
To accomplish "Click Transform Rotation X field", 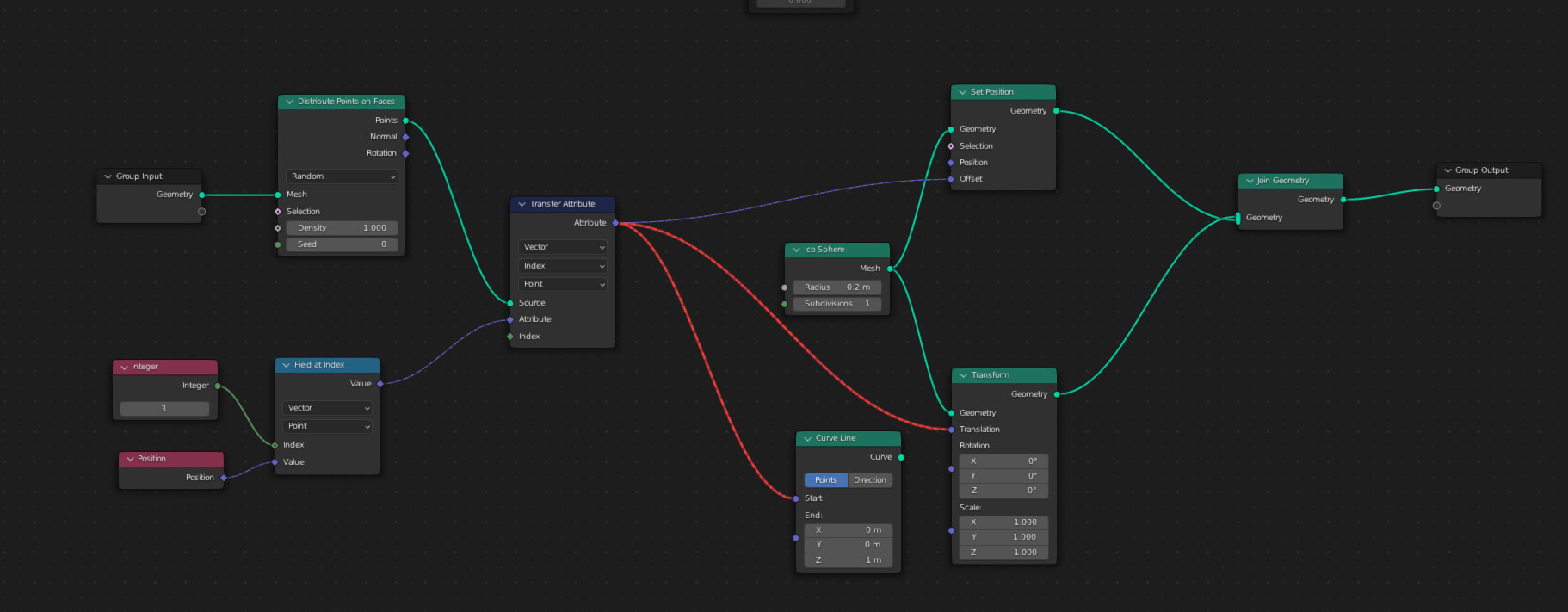I will 1003,461.
